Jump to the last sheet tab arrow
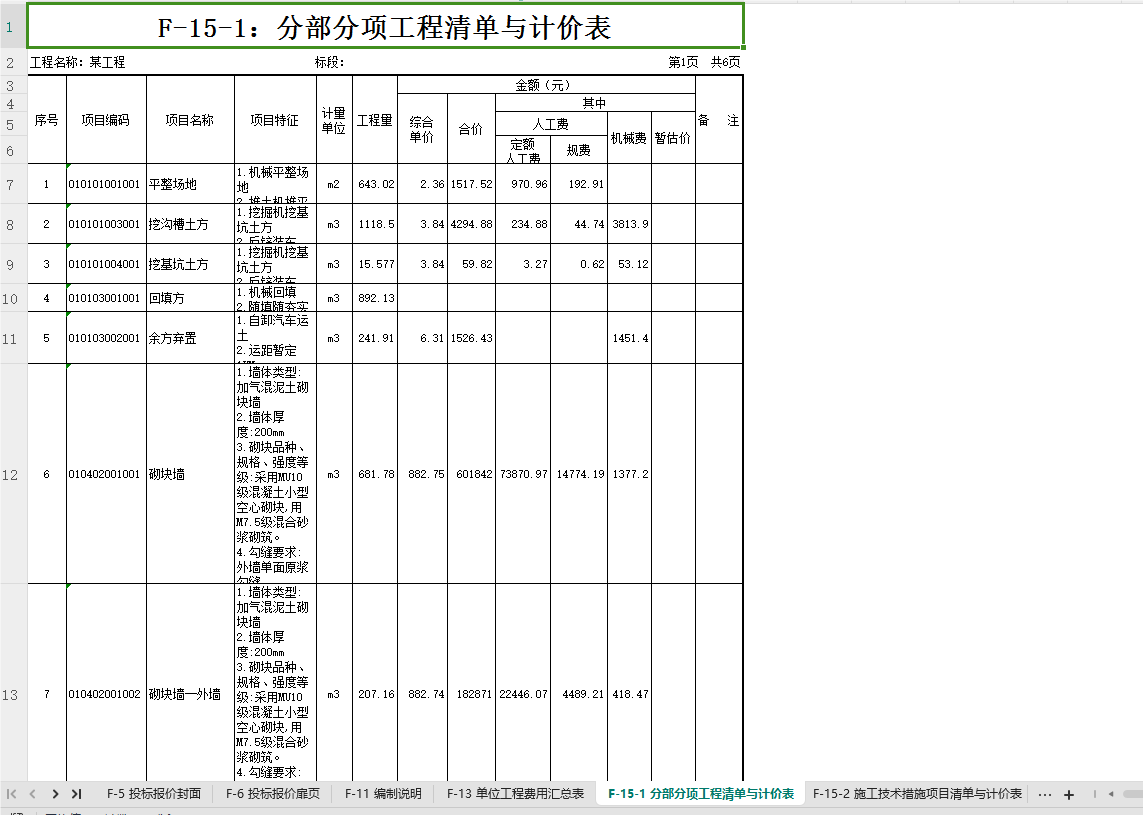This screenshot has height=815, width=1143. pyautogui.click(x=77, y=794)
